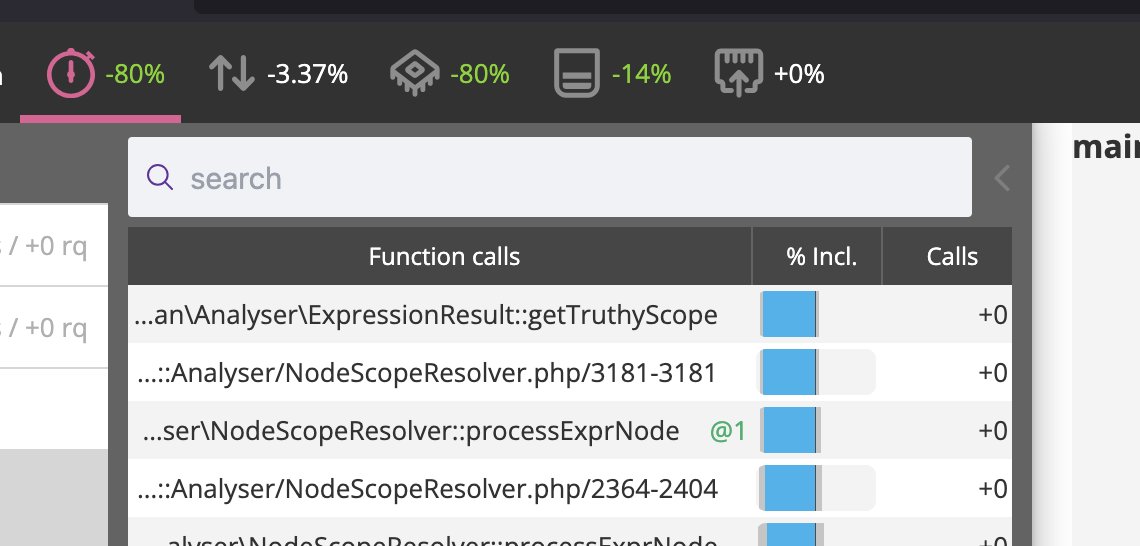Select the CPU time chip icon
The width and height of the screenshot is (1140, 546).
[414, 73]
